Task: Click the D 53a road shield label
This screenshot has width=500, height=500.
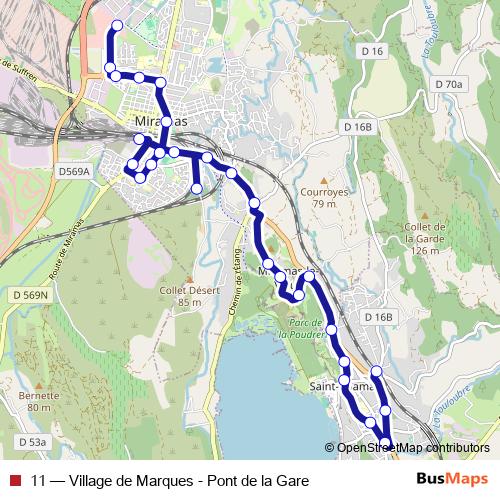Action: click(33, 442)
